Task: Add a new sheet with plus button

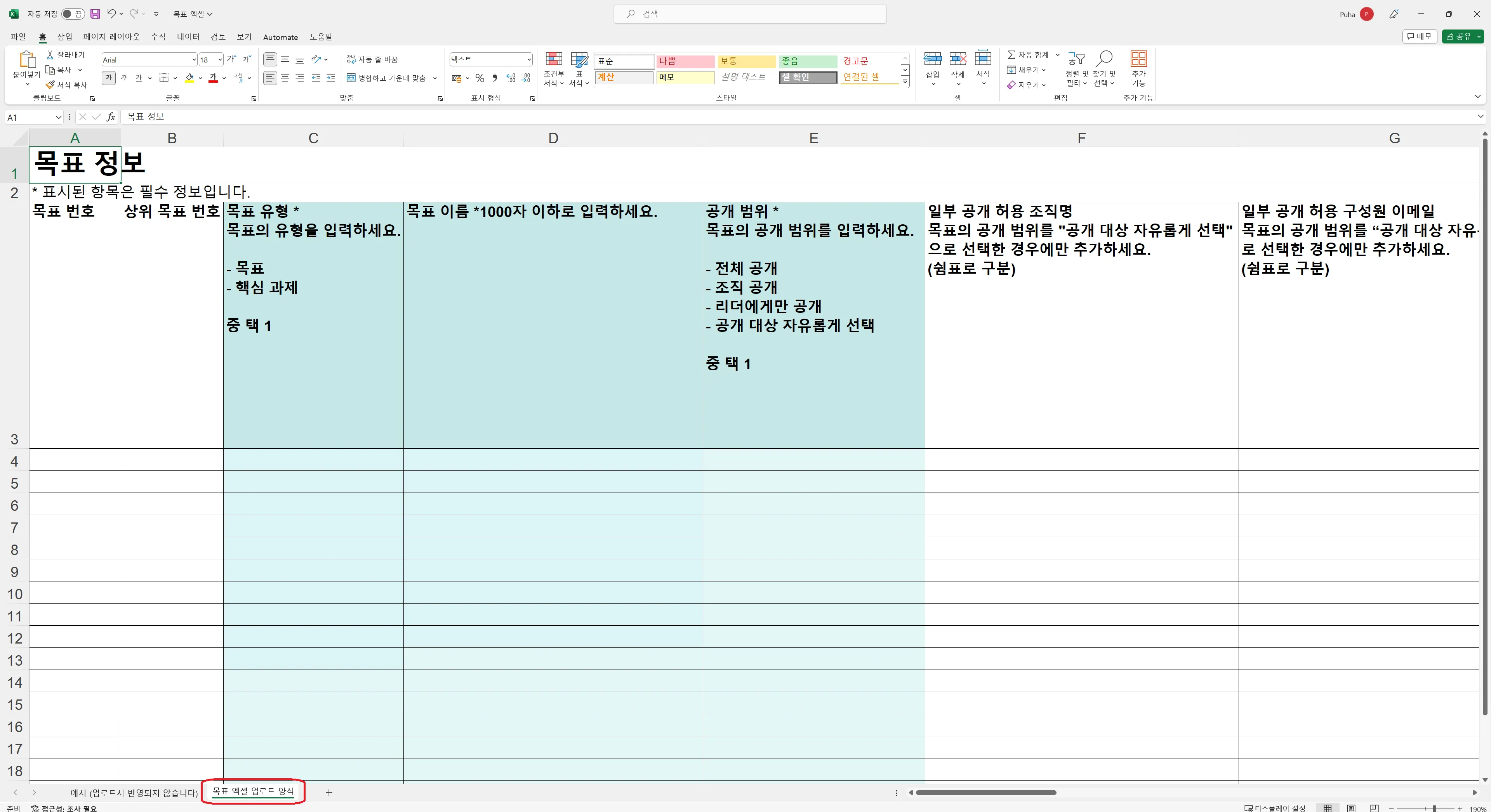Action: [x=328, y=792]
